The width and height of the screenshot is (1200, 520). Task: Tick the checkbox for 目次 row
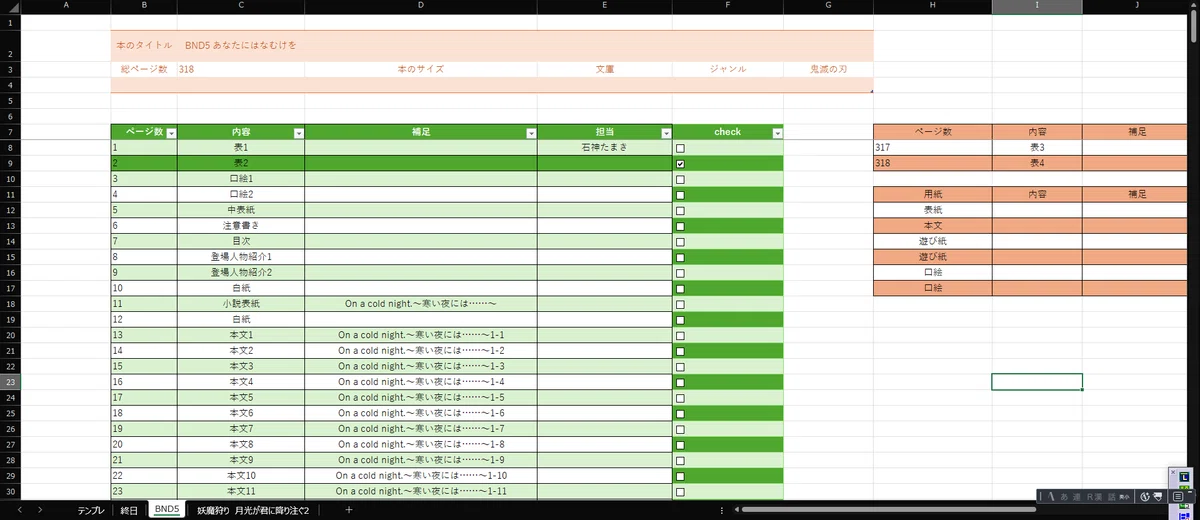click(x=681, y=242)
